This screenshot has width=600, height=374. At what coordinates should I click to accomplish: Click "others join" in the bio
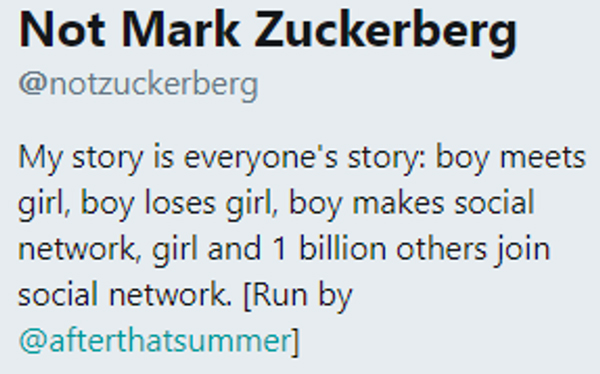tap(473, 250)
